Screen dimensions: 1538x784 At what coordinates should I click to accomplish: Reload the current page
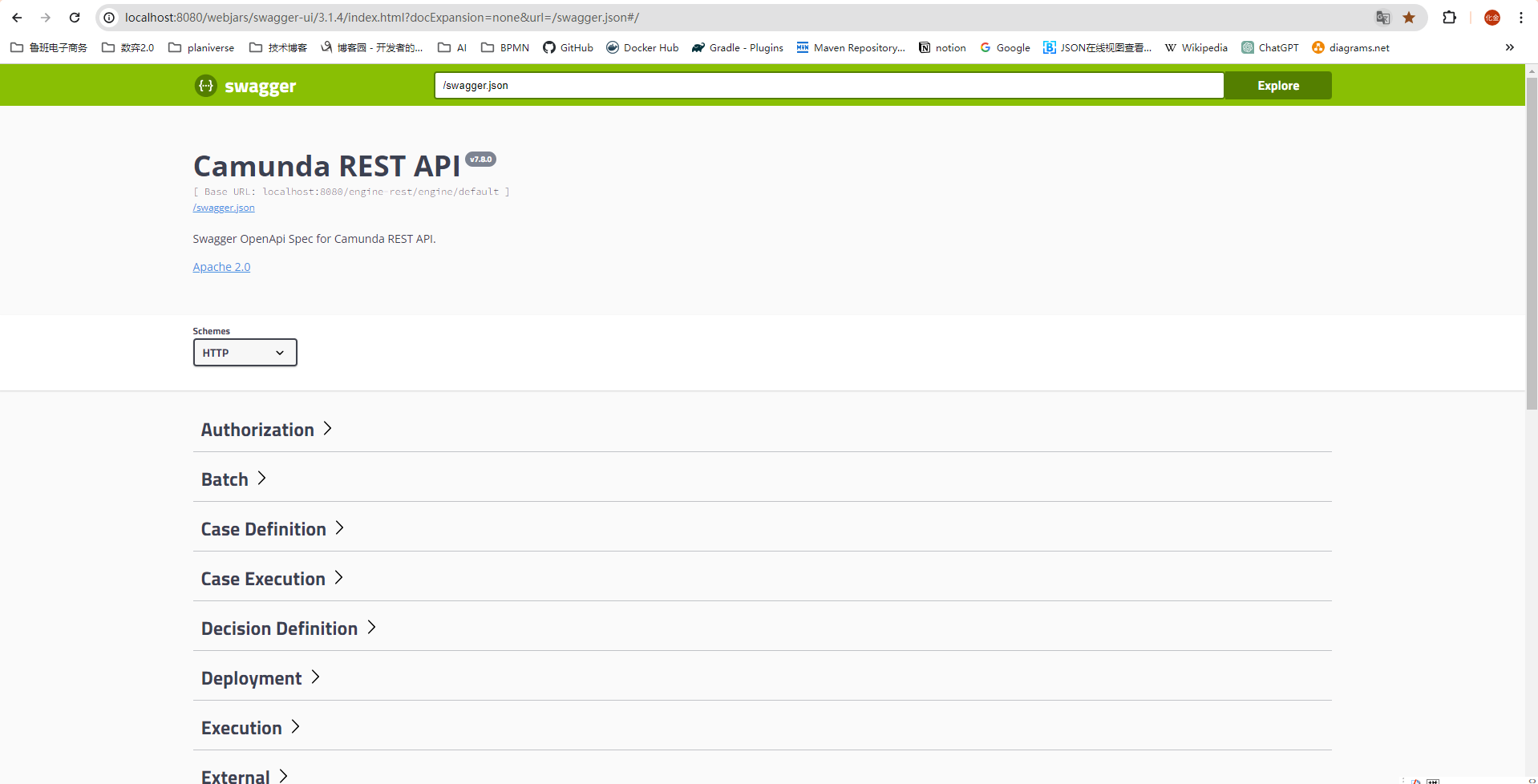[x=75, y=18]
